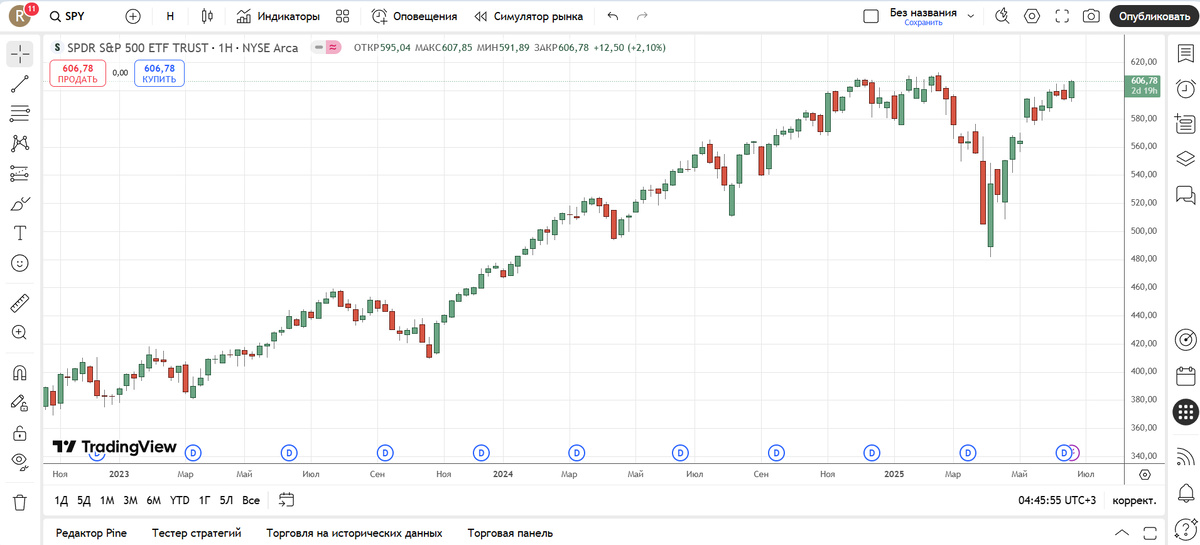1200x545 pixels.
Task: Click the 'SPDR S&P 500 ETF TRUST' legend title
Action: 139,47
